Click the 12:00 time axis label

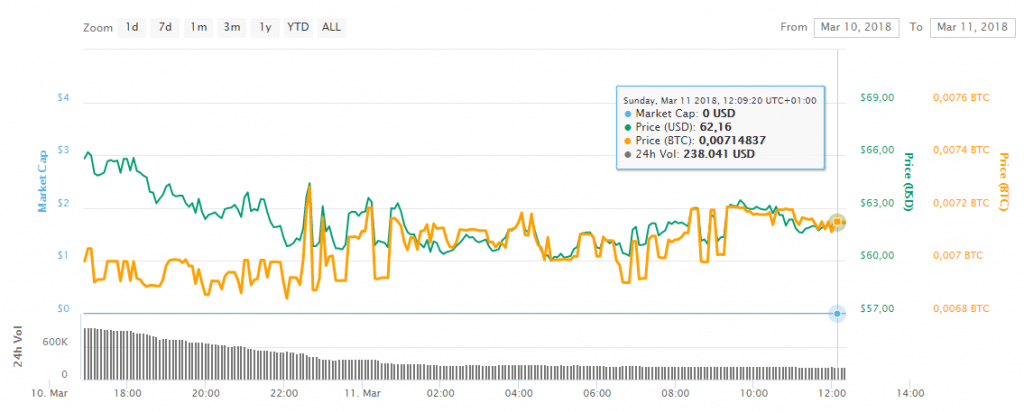point(831,394)
